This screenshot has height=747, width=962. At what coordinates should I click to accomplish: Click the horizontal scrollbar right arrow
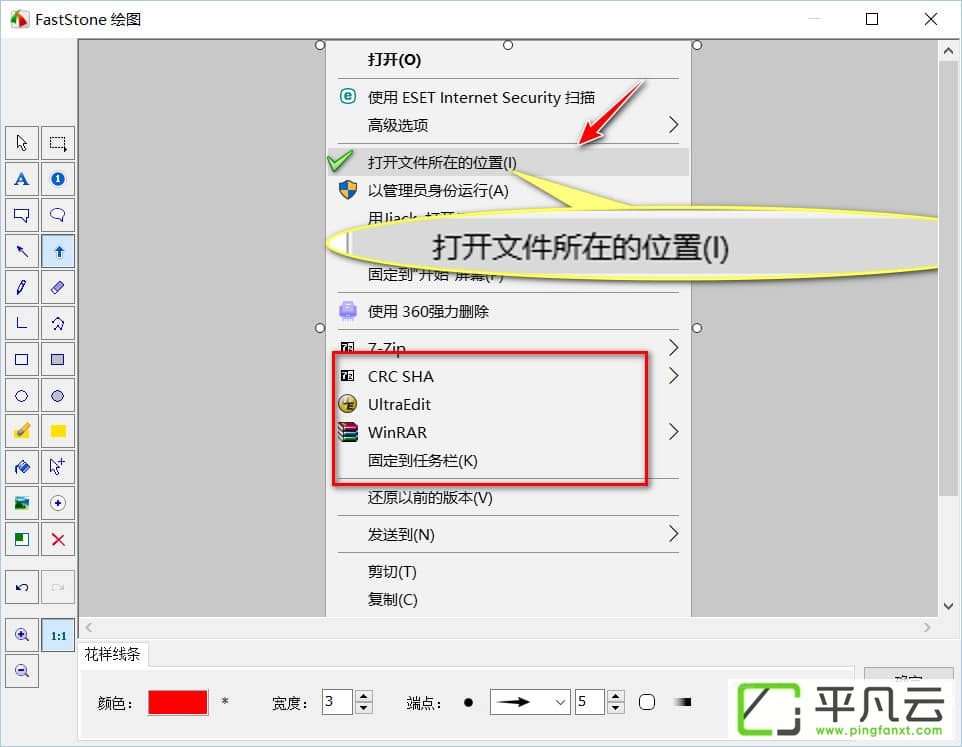coord(926,627)
